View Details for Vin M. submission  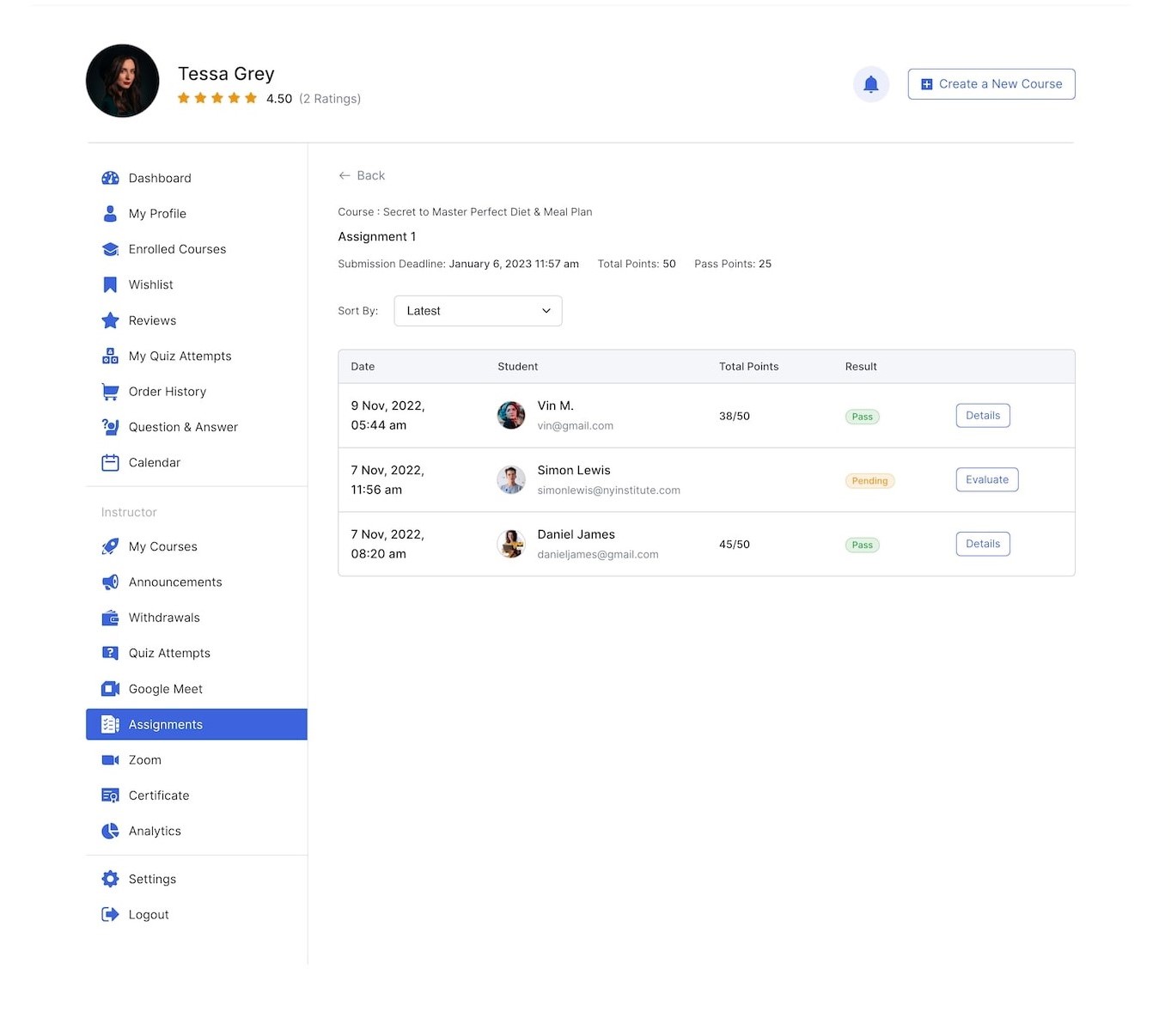click(x=982, y=416)
